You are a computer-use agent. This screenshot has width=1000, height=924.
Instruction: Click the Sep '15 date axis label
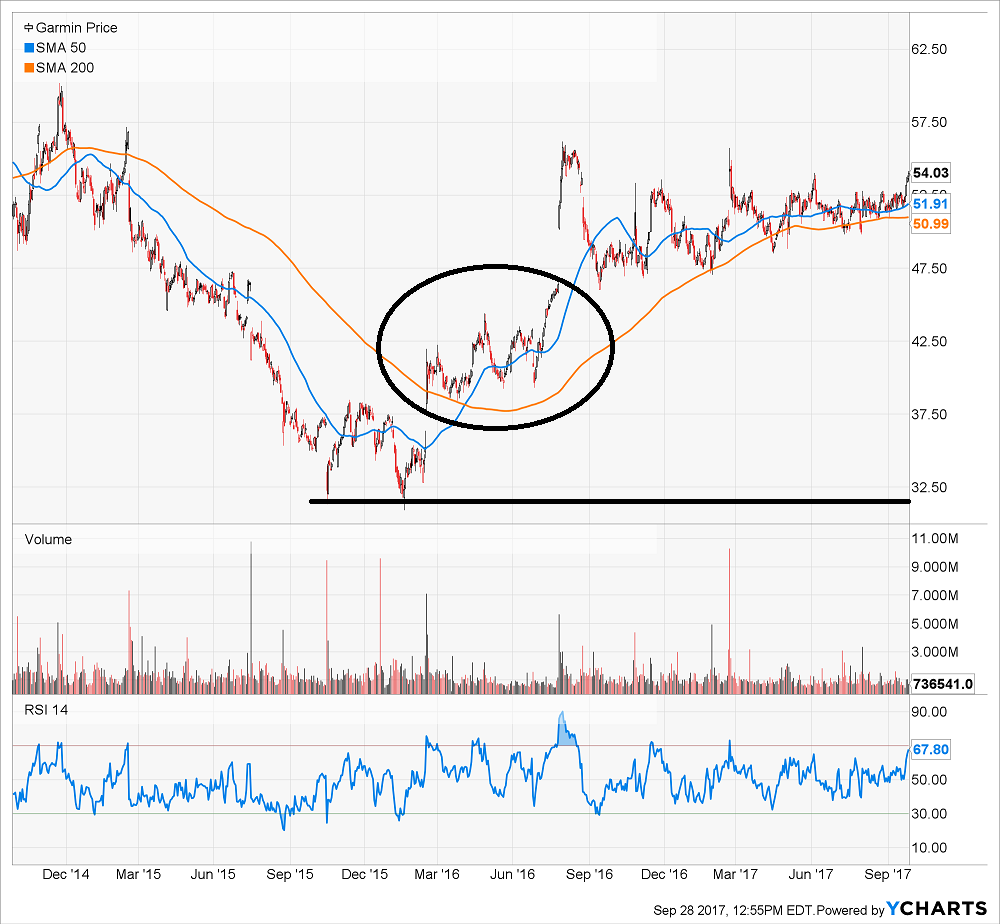pyautogui.click(x=290, y=874)
